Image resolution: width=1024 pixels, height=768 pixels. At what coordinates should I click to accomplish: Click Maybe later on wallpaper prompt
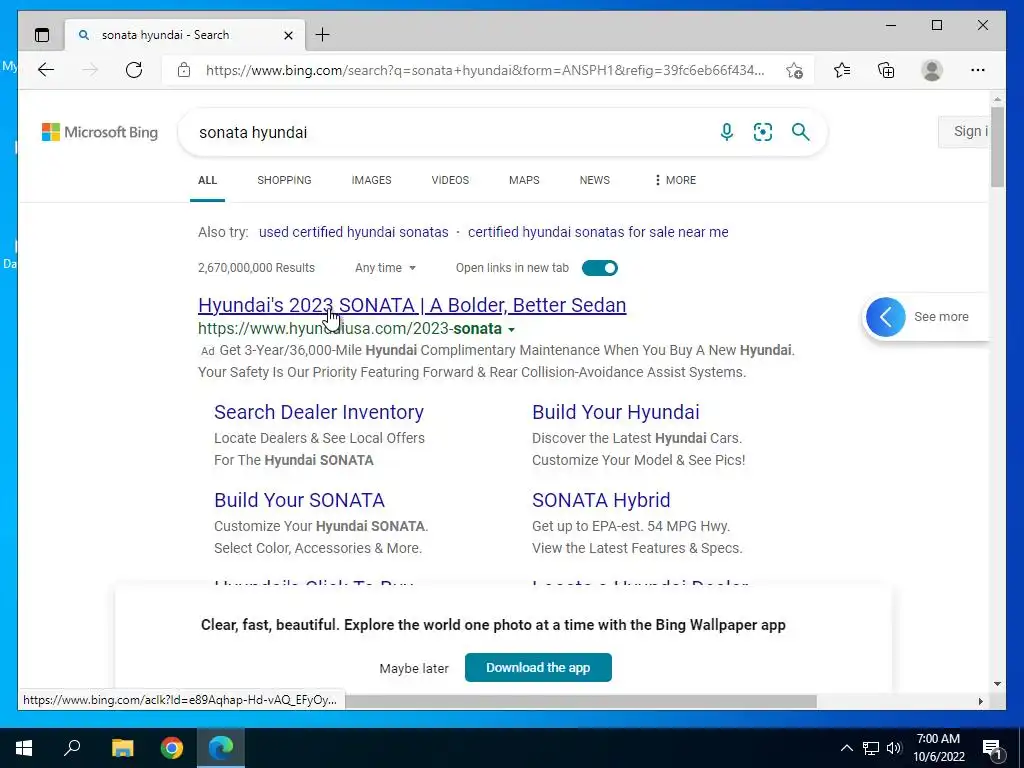[414, 668]
